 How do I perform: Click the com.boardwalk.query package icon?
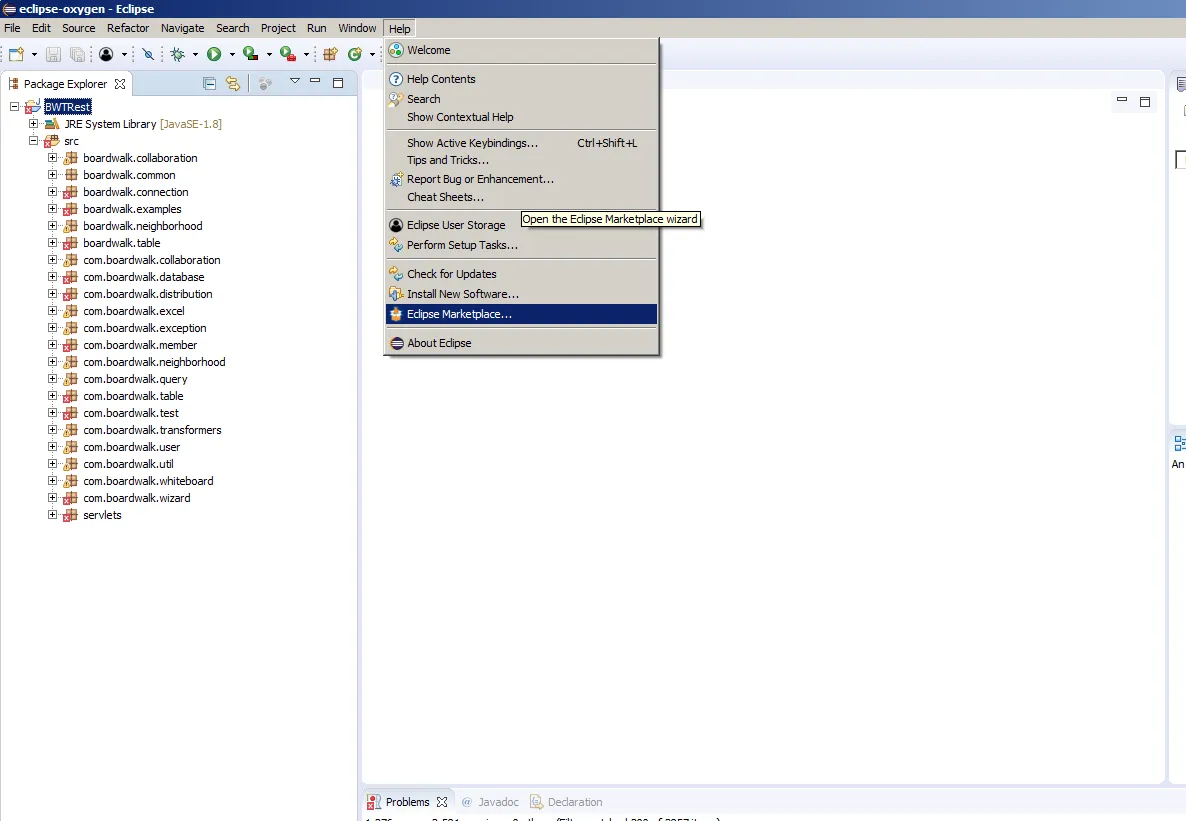[70, 379]
